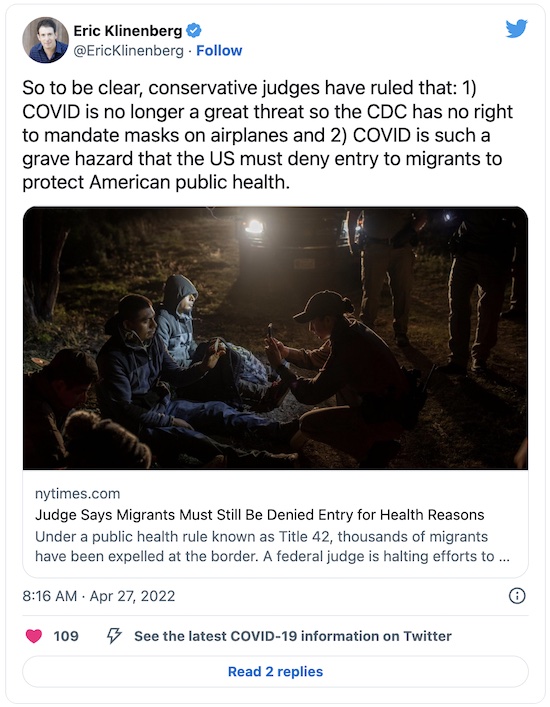Click the blue verified badge
550x707 pixels.
tap(194, 31)
